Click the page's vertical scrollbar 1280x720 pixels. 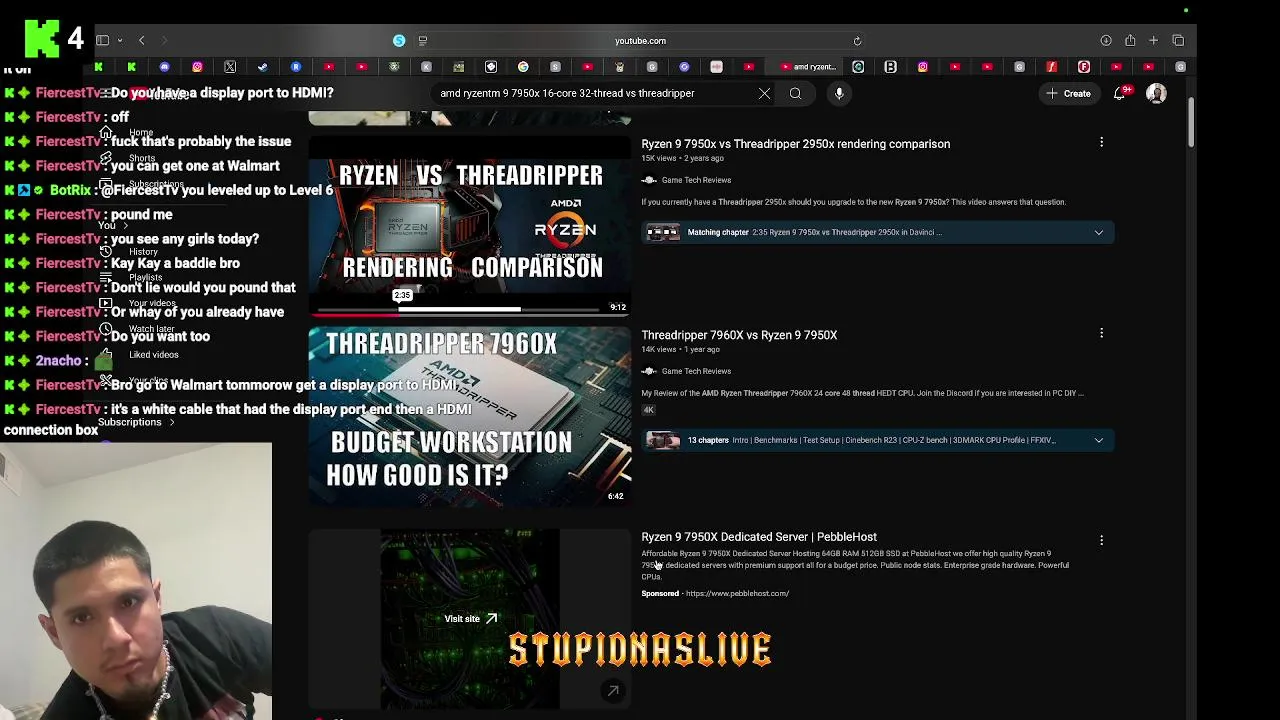1190,121
